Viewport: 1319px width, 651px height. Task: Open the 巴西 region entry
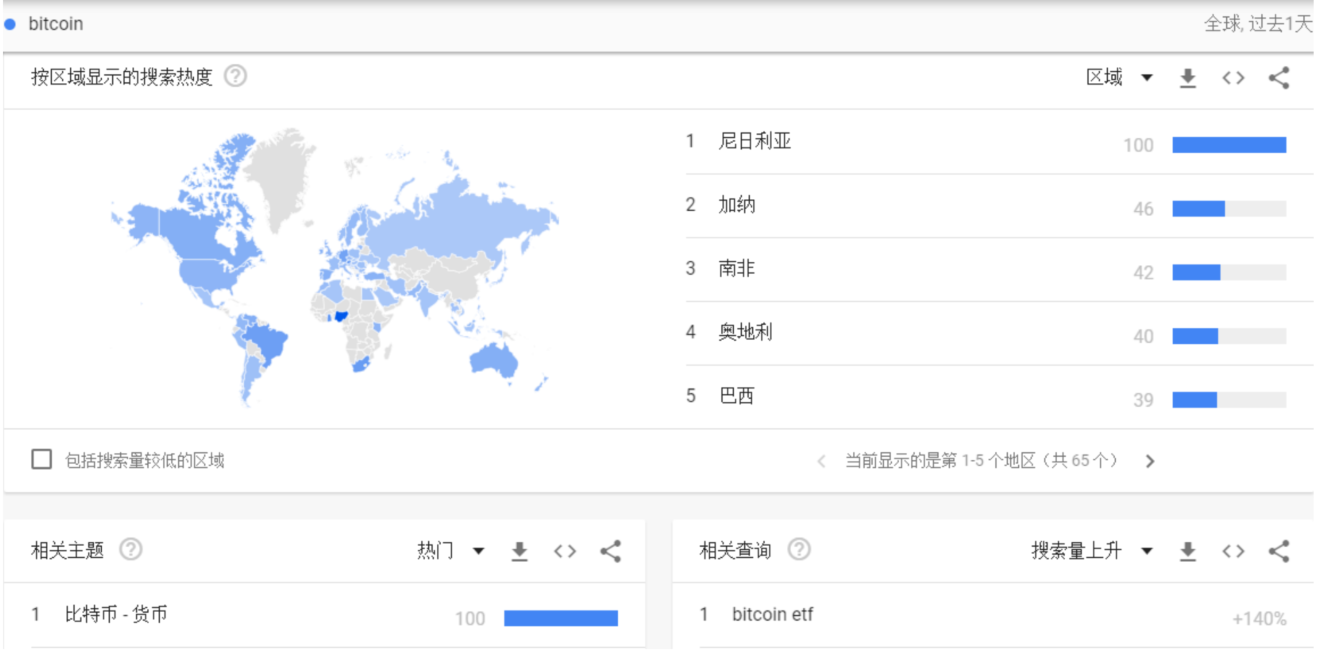(736, 396)
